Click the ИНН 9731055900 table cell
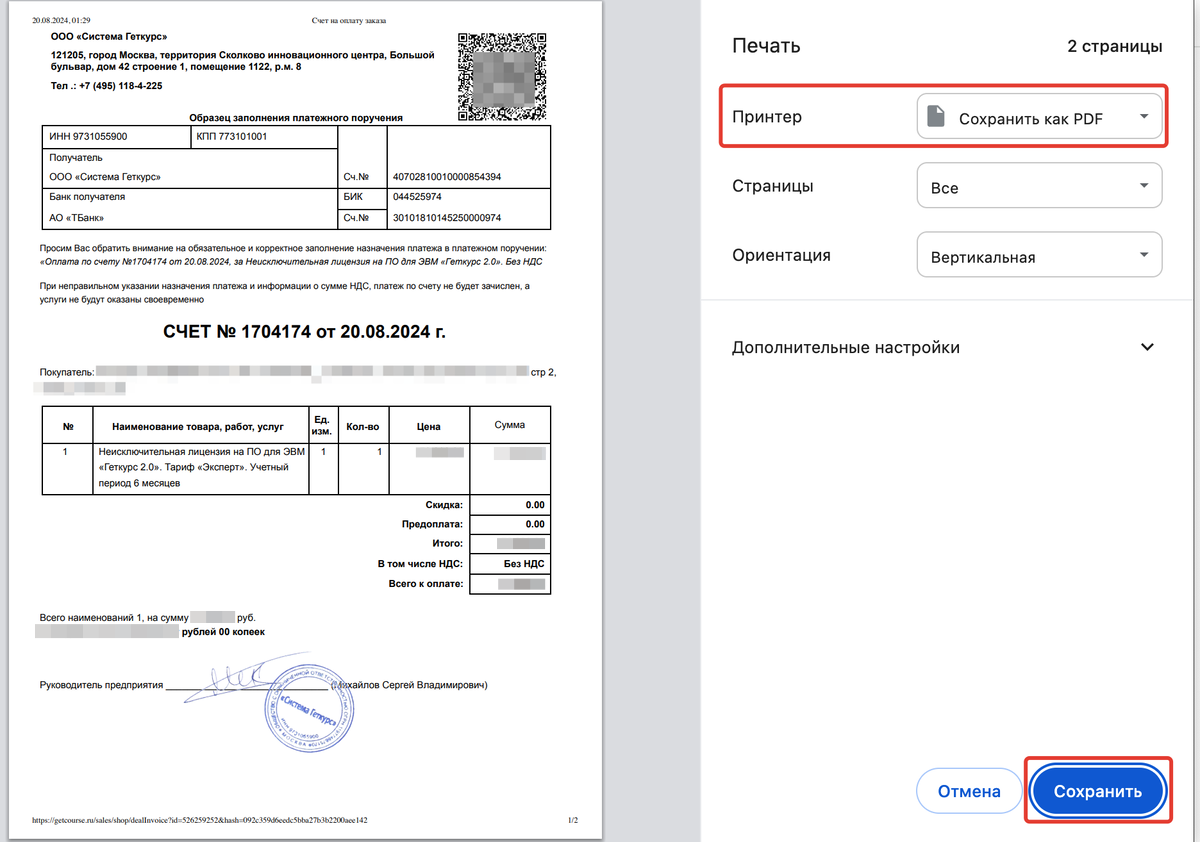 tap(89, 137)
